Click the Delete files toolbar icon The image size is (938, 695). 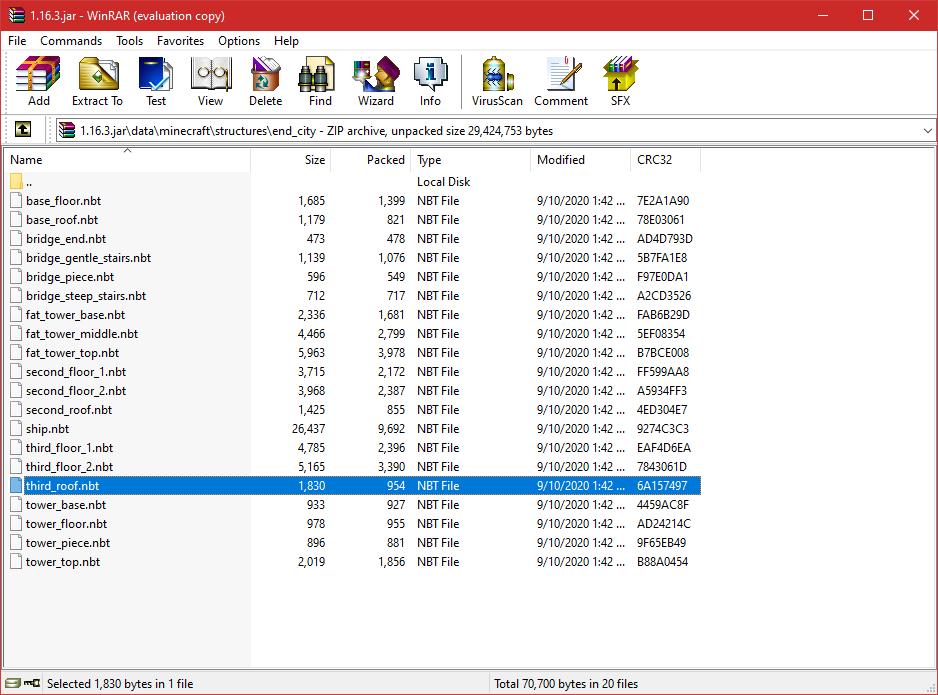pyautogui.click(x=265, y=81)
